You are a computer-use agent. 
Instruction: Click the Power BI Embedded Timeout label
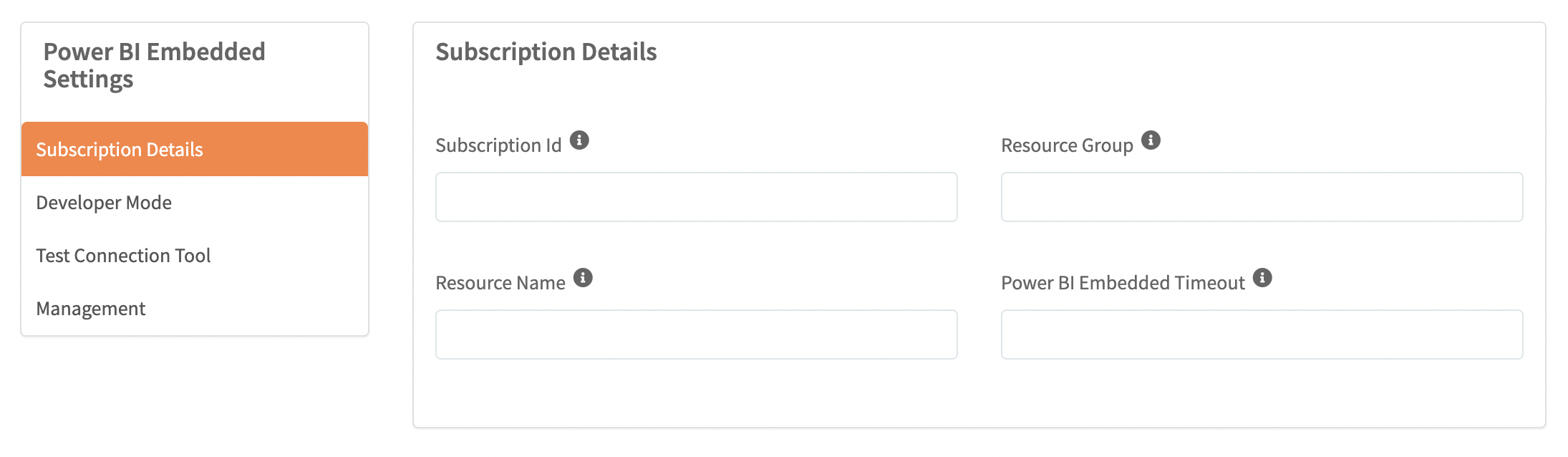point(1123,283)
